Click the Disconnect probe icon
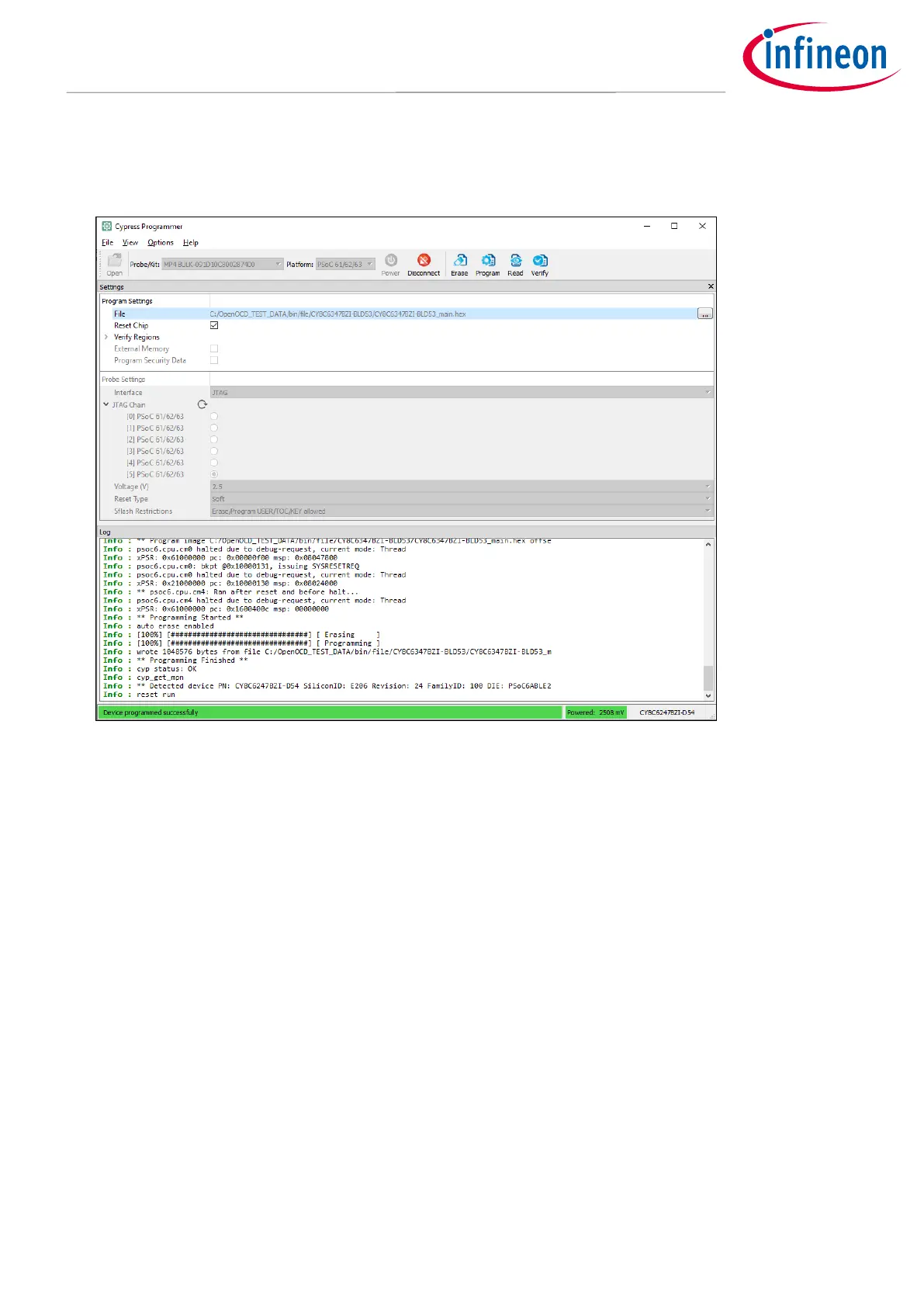924x1307 pixels. click(x=424, y=264)
